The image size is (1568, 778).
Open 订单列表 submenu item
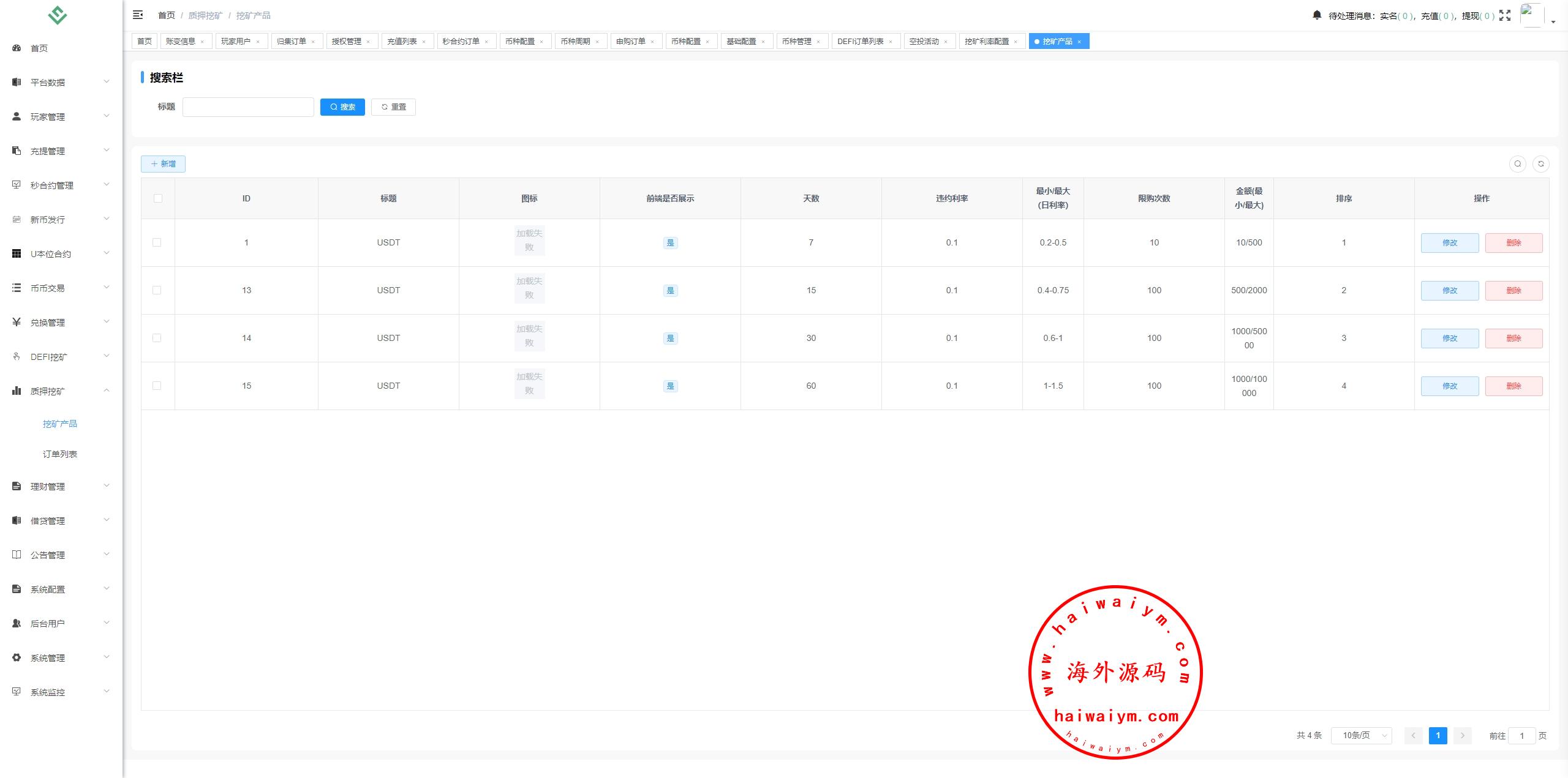tap(60, 454)
